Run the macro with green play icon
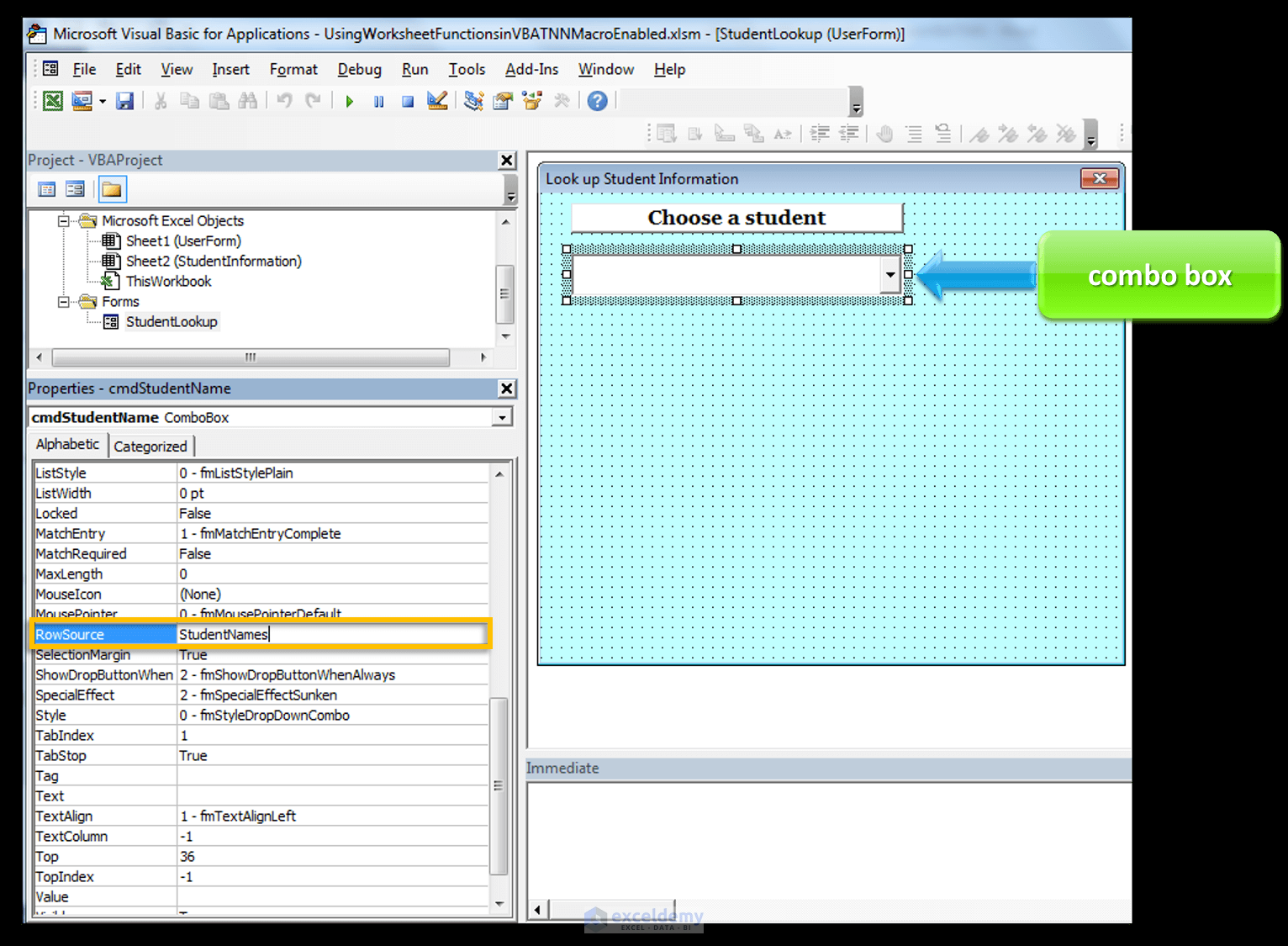The height and width of the screenshot is (946, 1288). 350,102
